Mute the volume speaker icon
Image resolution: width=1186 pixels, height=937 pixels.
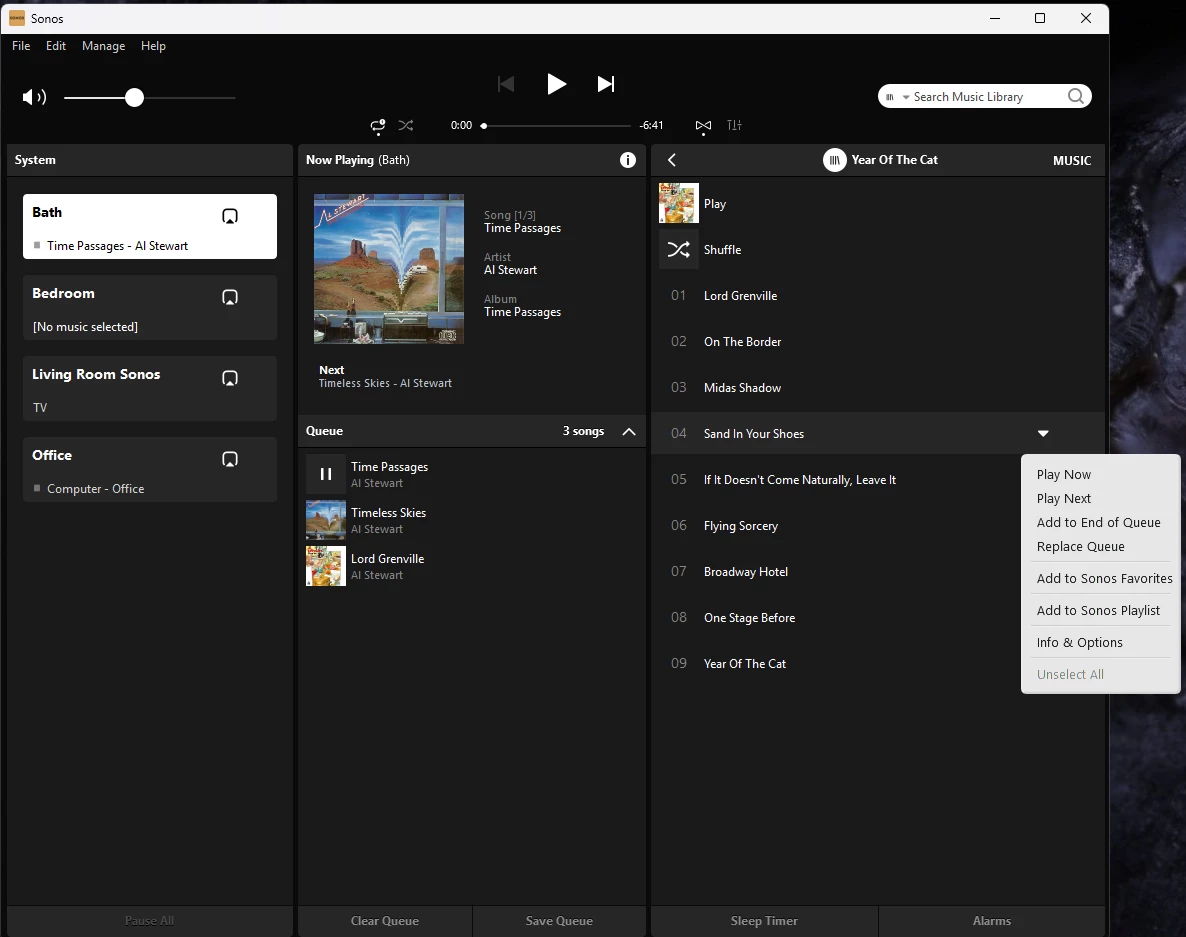click(x=34, y=97)
